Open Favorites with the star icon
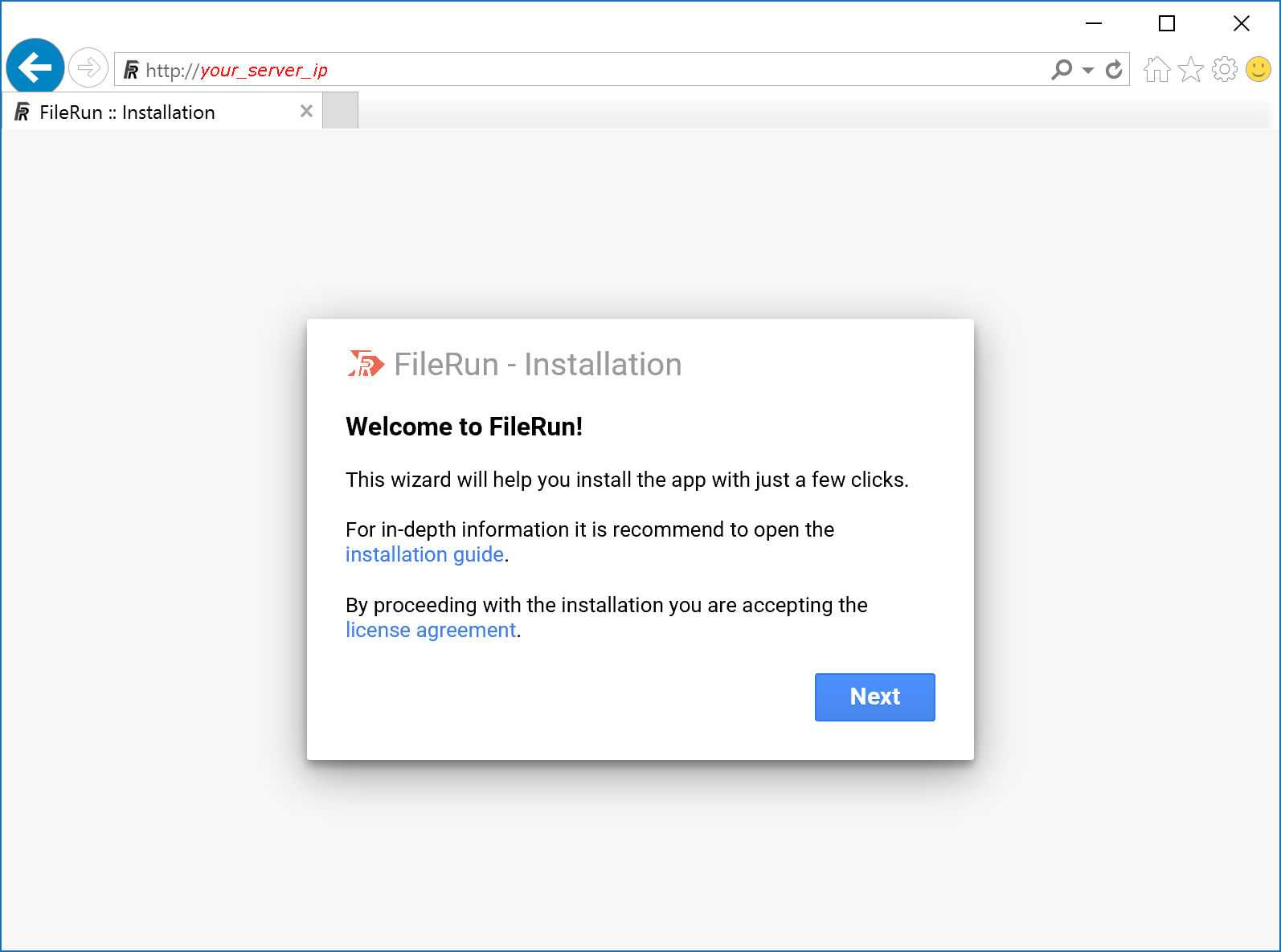This screenshot has width=1281, height=952. 1191,70
